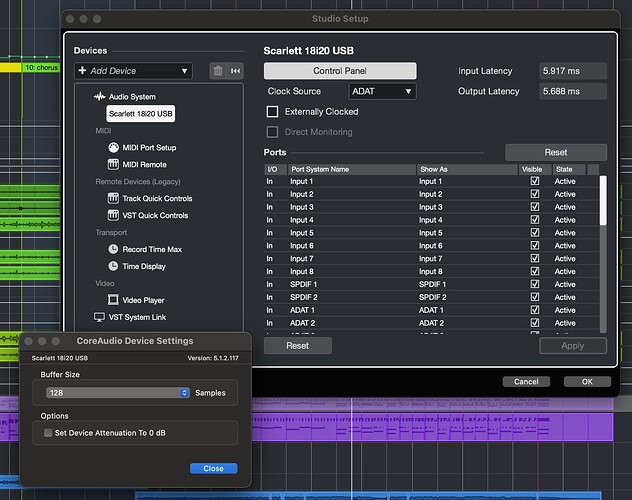Click the Control Panel button
The height and width of the screenshot is (500, 632).
pyautogui.click(x=340, y=71)
